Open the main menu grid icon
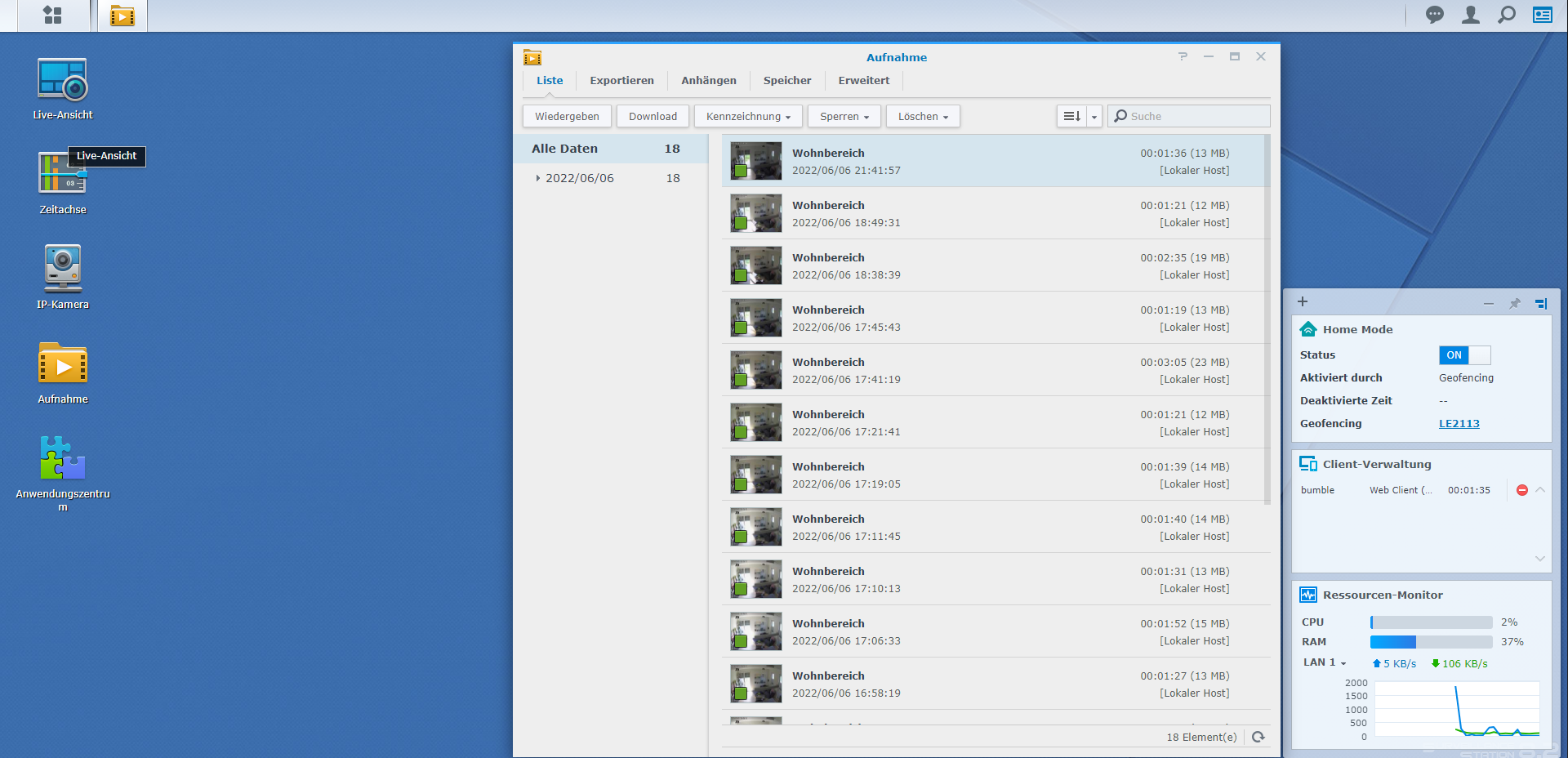 click(x=53, y=16)
